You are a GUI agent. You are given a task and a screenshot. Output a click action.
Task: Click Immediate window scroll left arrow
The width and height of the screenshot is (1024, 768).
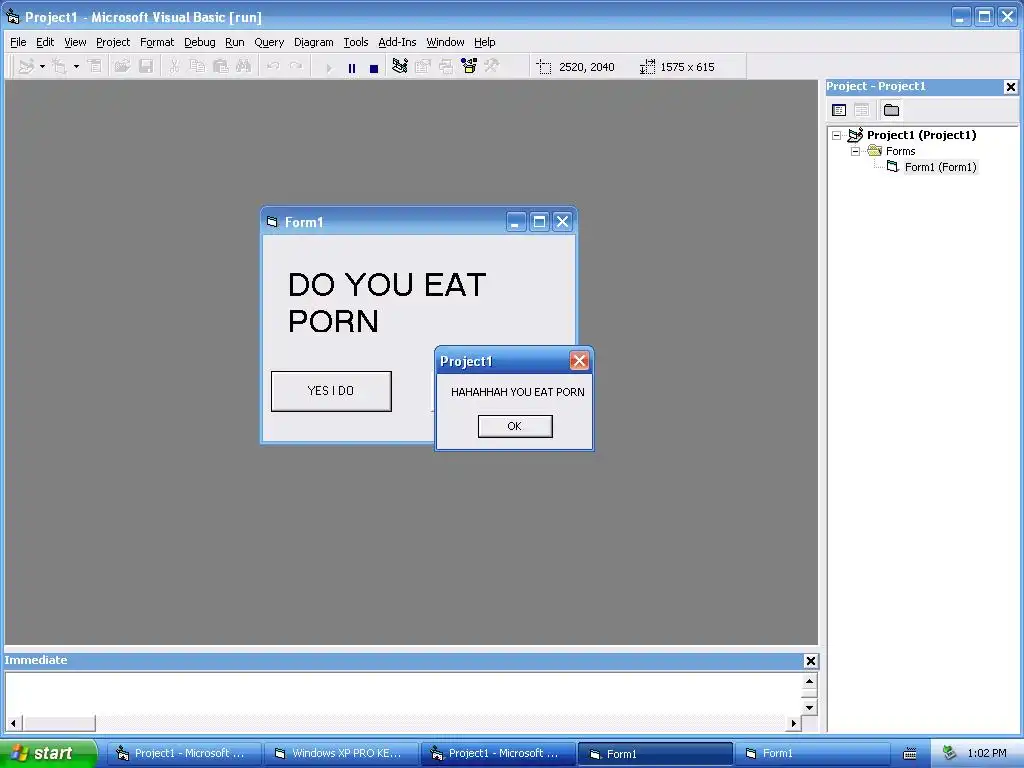pos(13,723)
